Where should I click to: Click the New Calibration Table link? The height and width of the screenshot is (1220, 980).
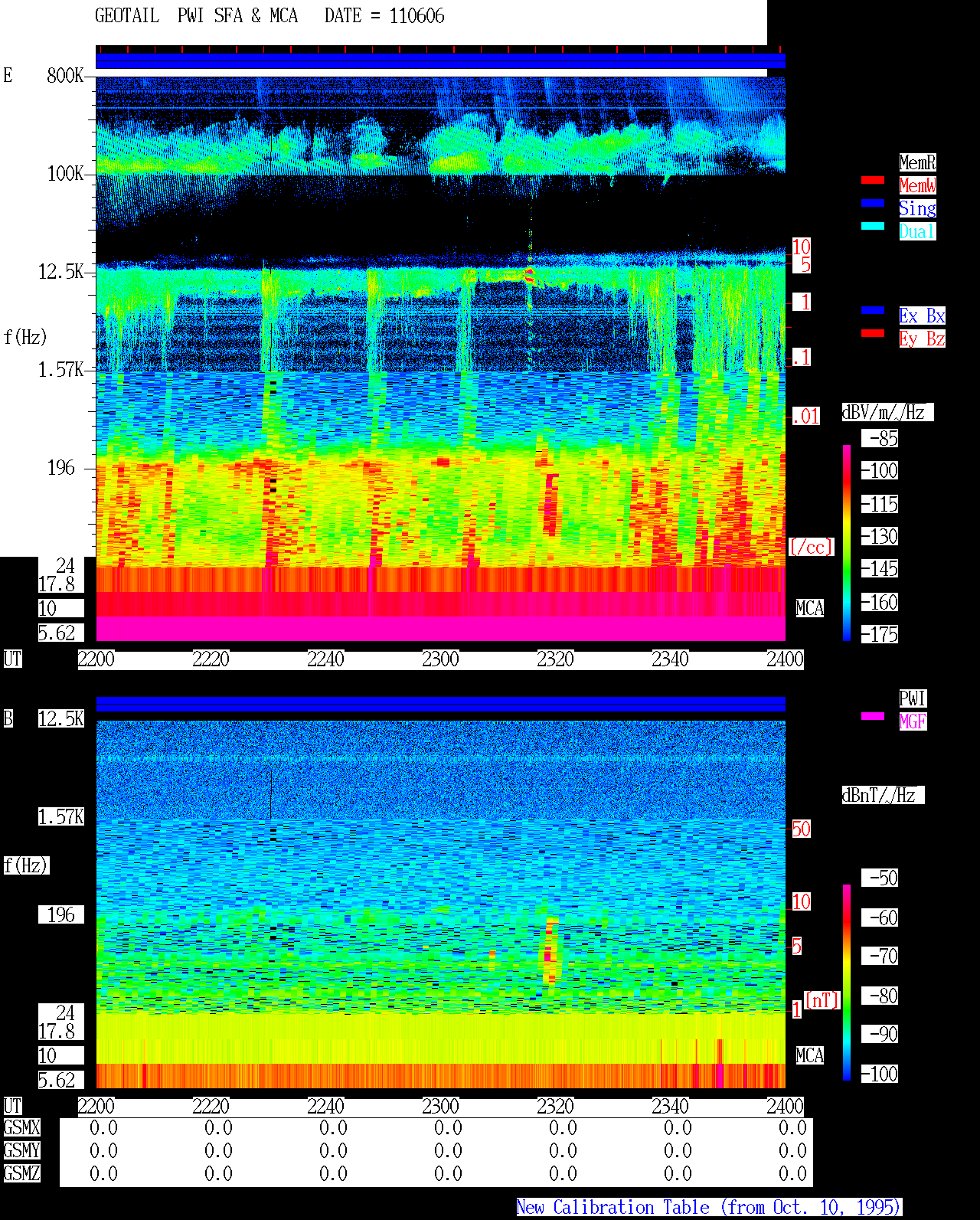[709, 1208]
